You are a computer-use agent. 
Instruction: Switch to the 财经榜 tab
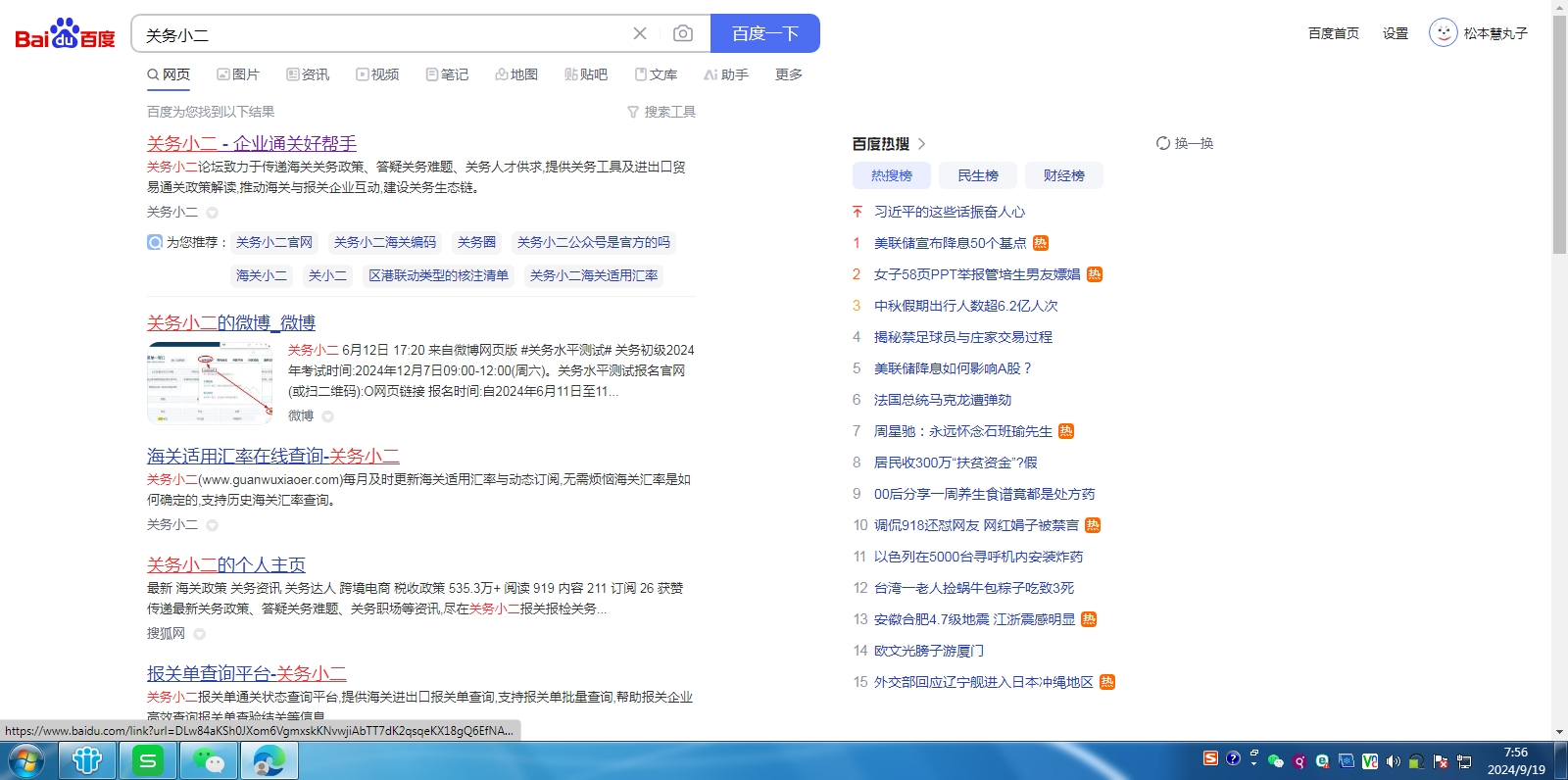[x=1064, y=175]
